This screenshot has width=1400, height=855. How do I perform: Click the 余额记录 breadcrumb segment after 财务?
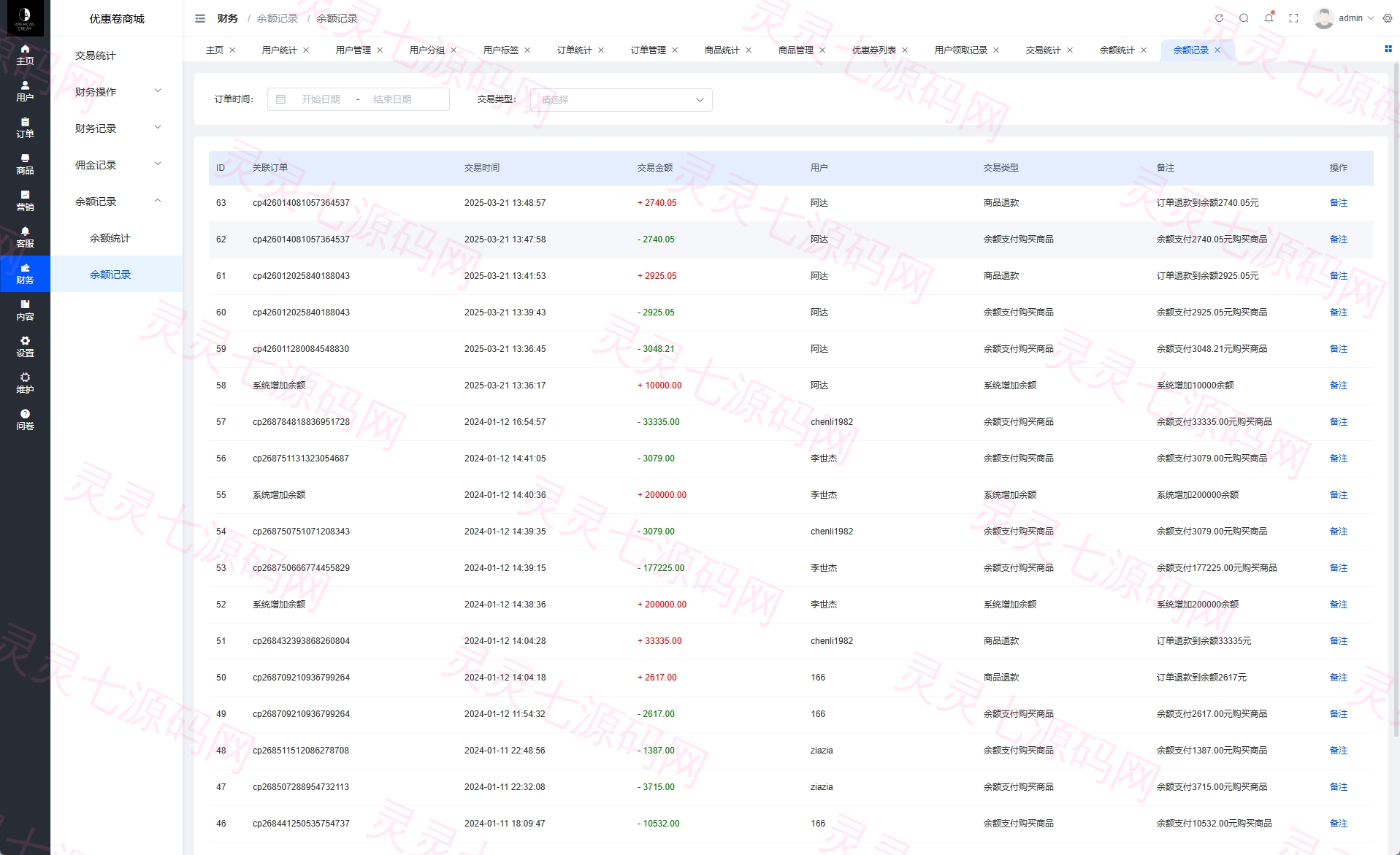[278, 18]
